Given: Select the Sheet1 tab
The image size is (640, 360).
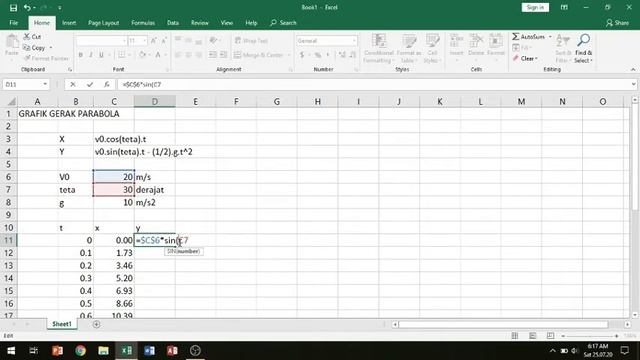Looking at the screenshot, I should pyautogui.click(x=62, y=324).
